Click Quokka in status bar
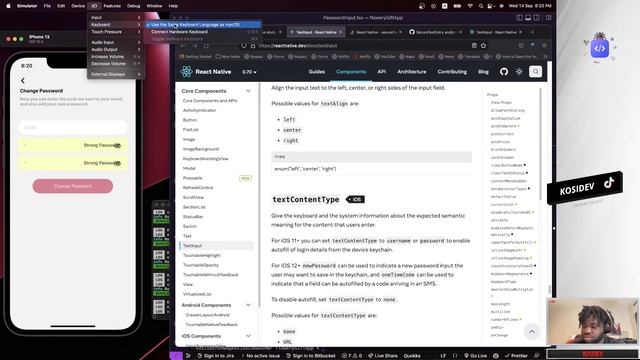Screen dimensions: 640x360 [x=412, y=356]
